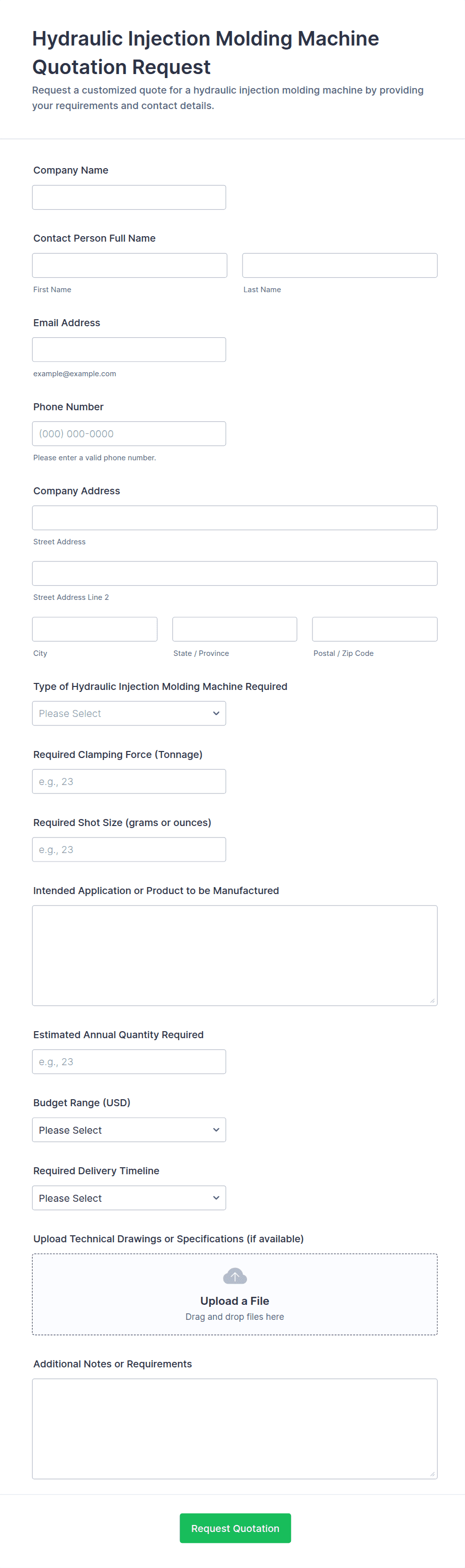Select the Street Address Line 2 field
The height and width of the screenshot is (1568, 465).
tap(234, 573)
